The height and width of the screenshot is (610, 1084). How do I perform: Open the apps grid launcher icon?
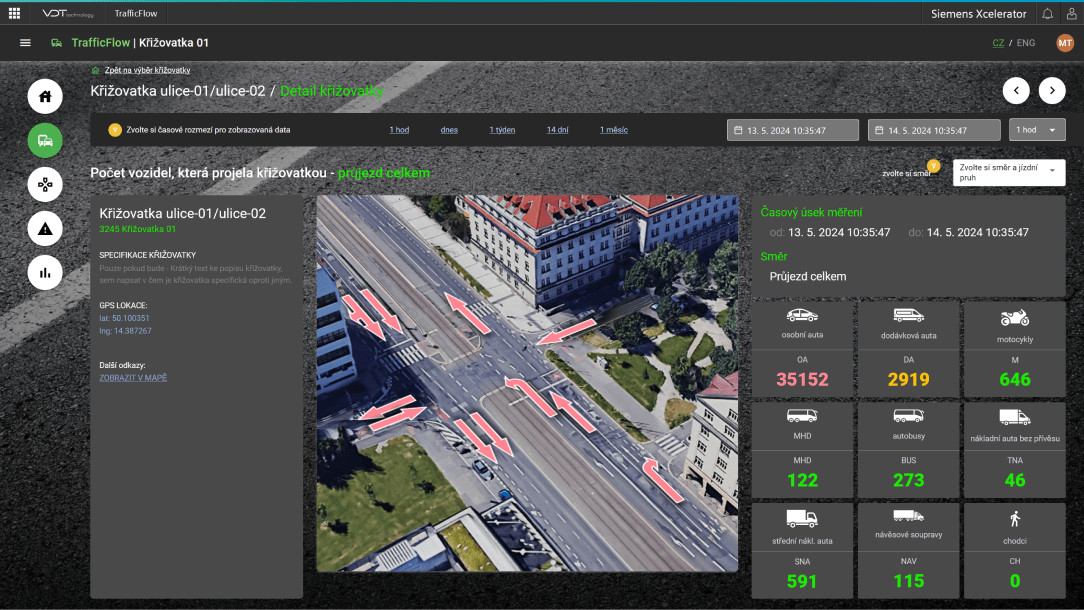(14, 14)
